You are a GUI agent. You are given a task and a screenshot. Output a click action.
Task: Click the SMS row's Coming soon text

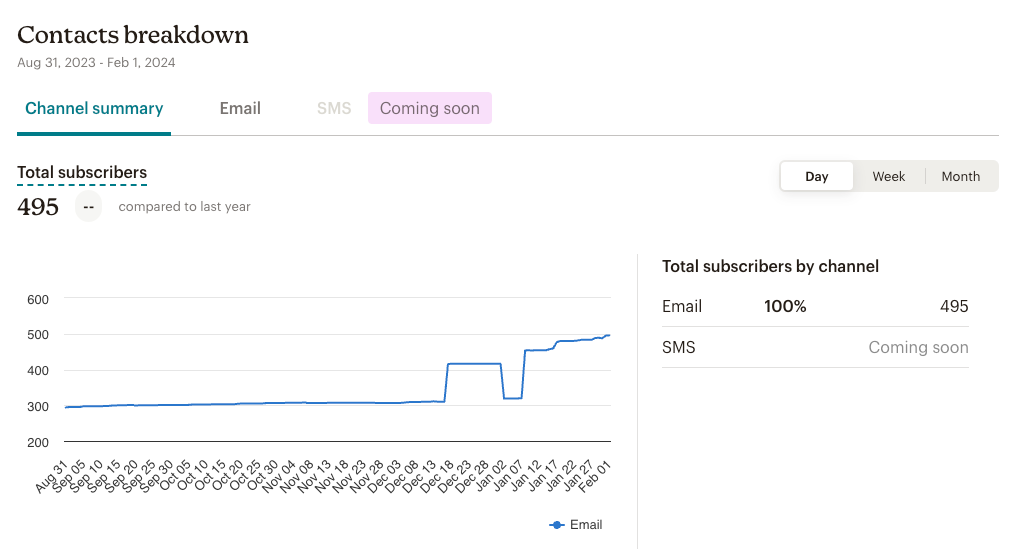[x=918, y=348]
